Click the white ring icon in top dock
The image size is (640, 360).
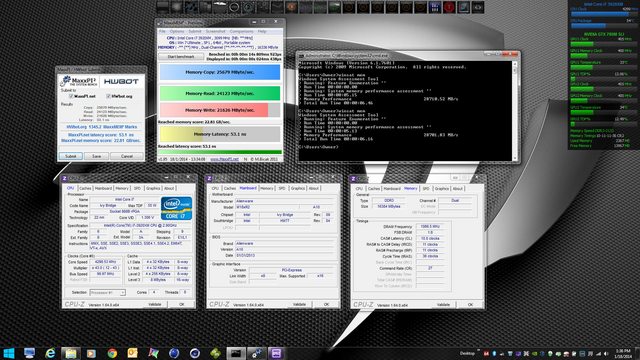coord(234,7)
